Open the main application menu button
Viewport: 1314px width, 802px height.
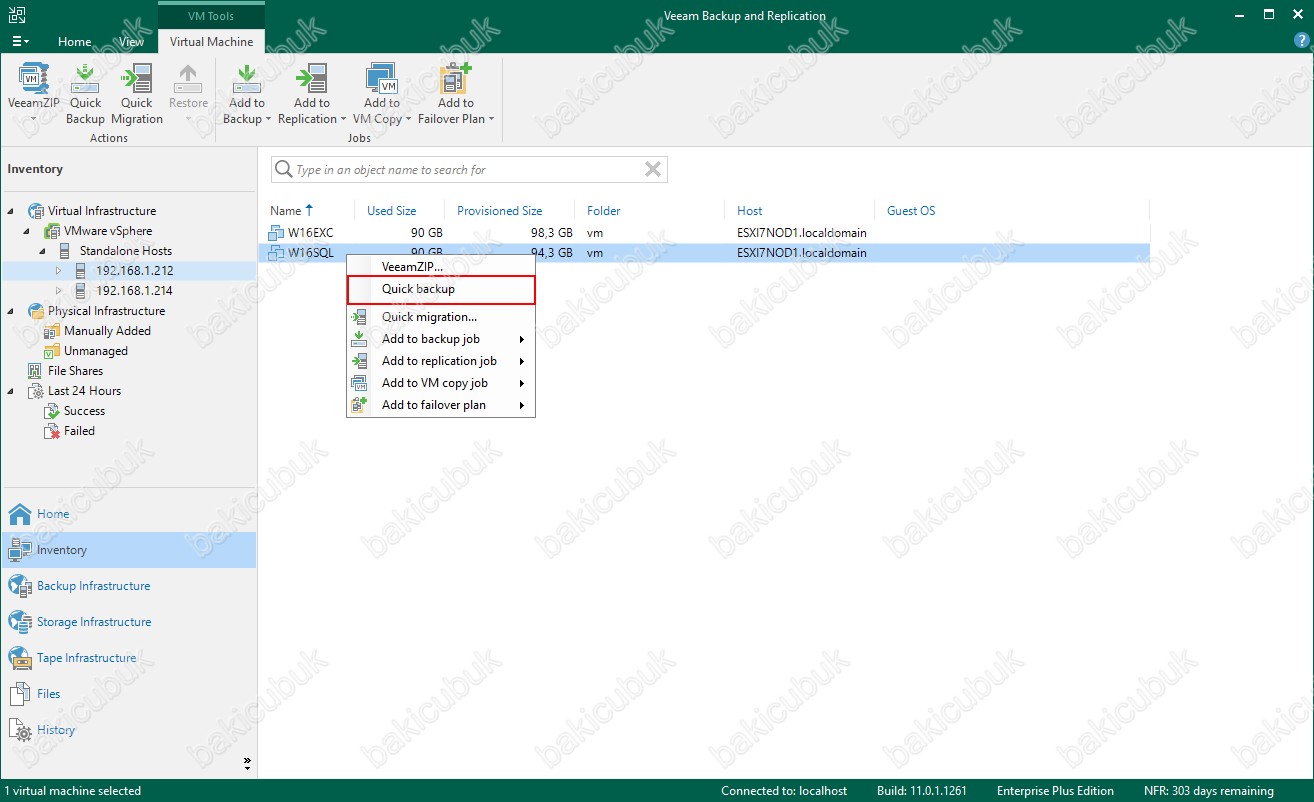pyautogui.click(x=20, y=42)
